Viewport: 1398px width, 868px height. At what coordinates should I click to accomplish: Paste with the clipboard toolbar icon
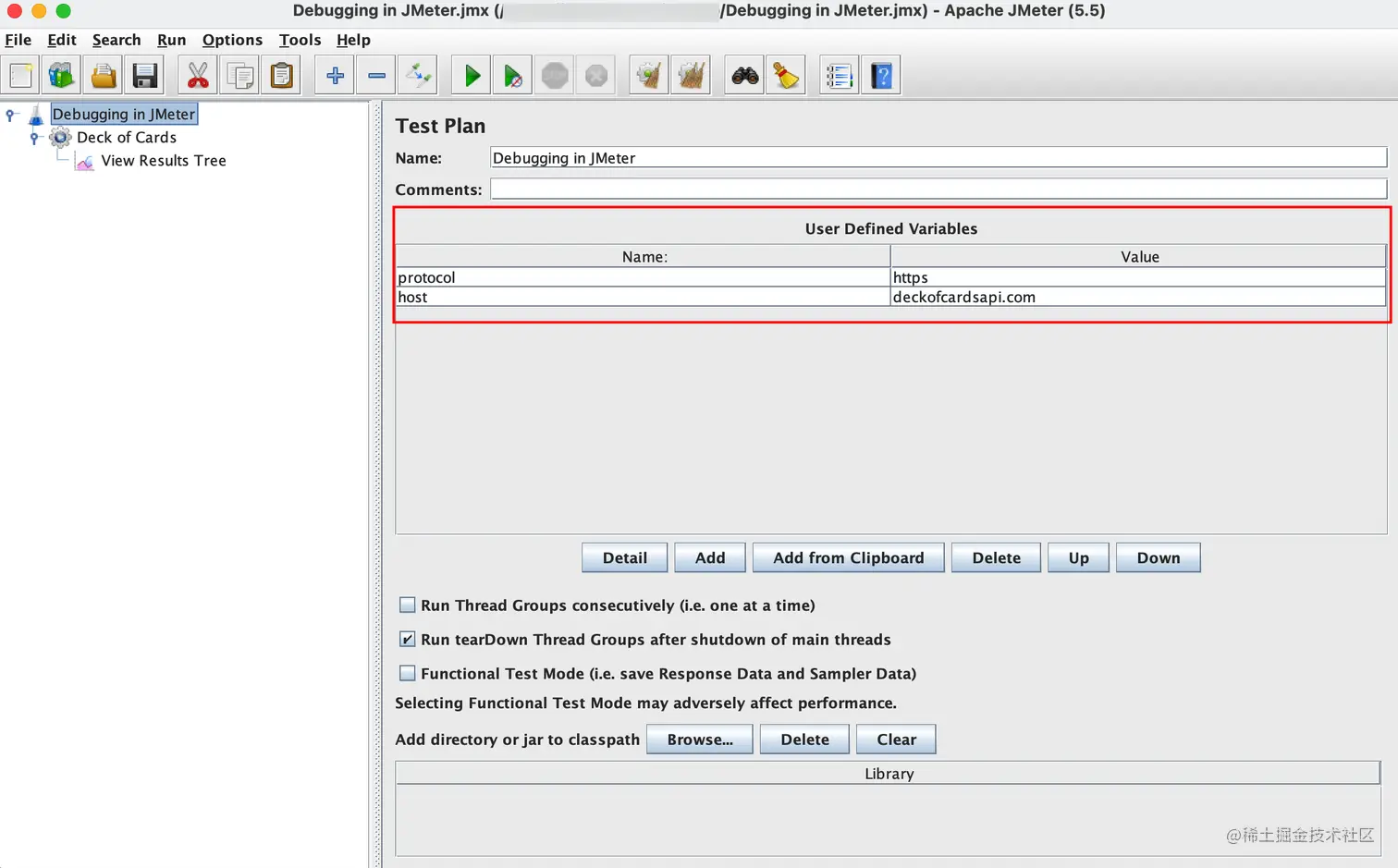click(x=281, y=76)
